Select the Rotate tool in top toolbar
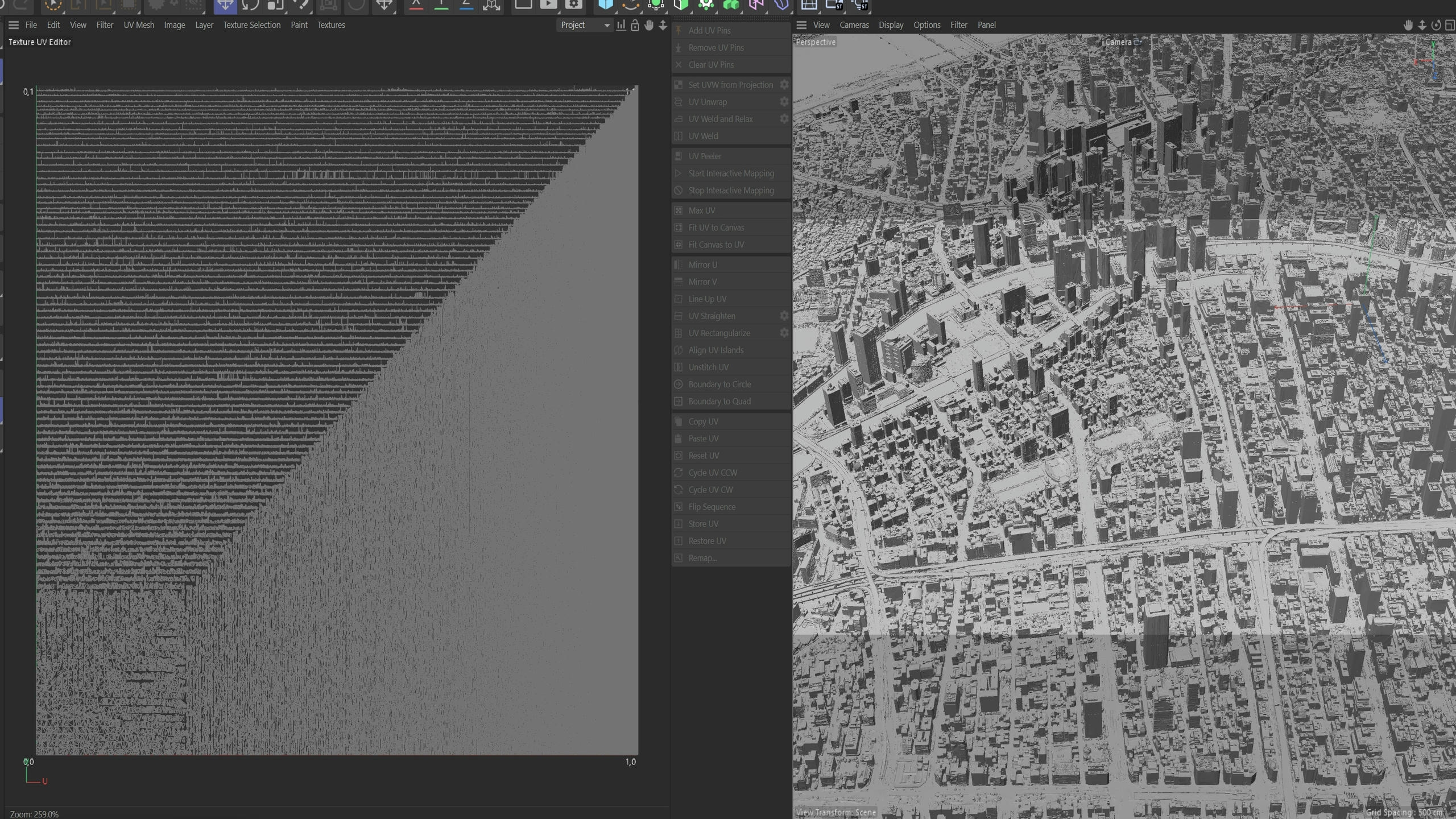The height and width of the screenshot is (819, 1456). (x=250, y=5)
